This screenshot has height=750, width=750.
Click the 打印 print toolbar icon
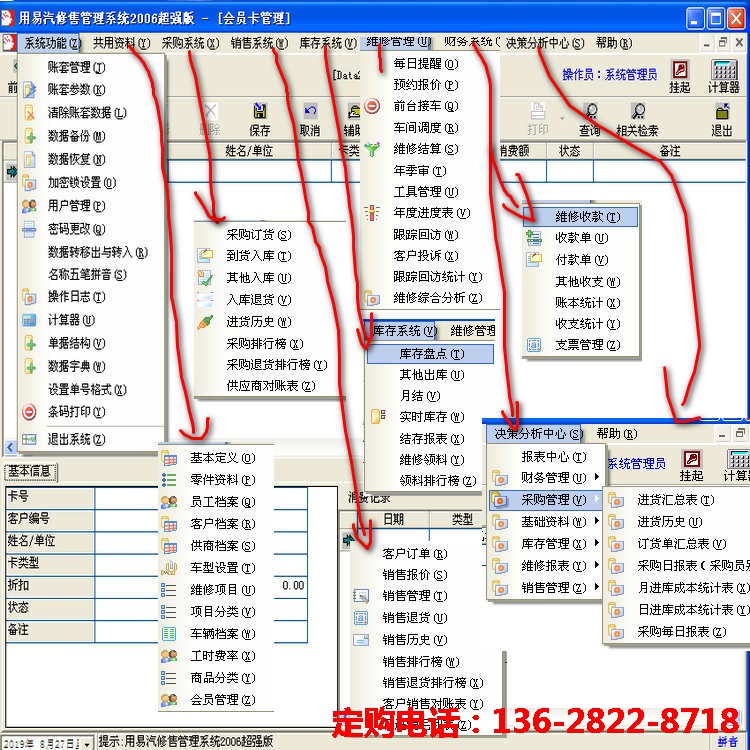coord(538,119)
